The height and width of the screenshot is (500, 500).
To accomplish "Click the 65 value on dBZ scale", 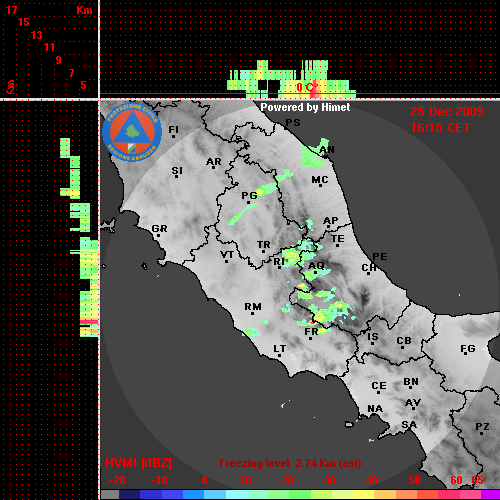I will (x=477, y=480).
